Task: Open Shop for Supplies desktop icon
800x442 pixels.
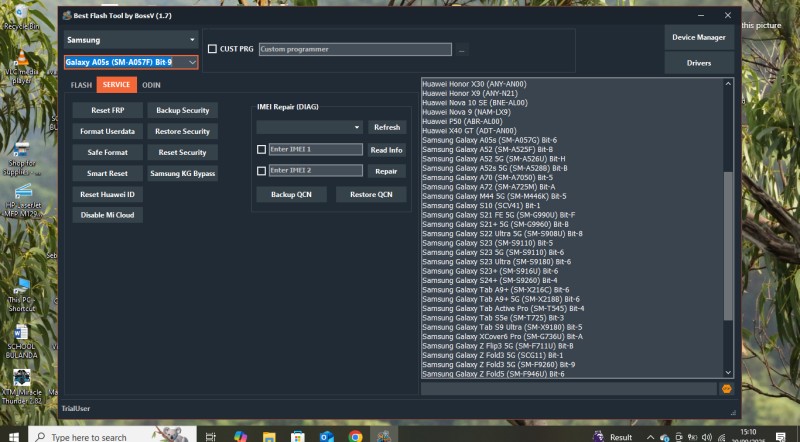Action: 21,159
